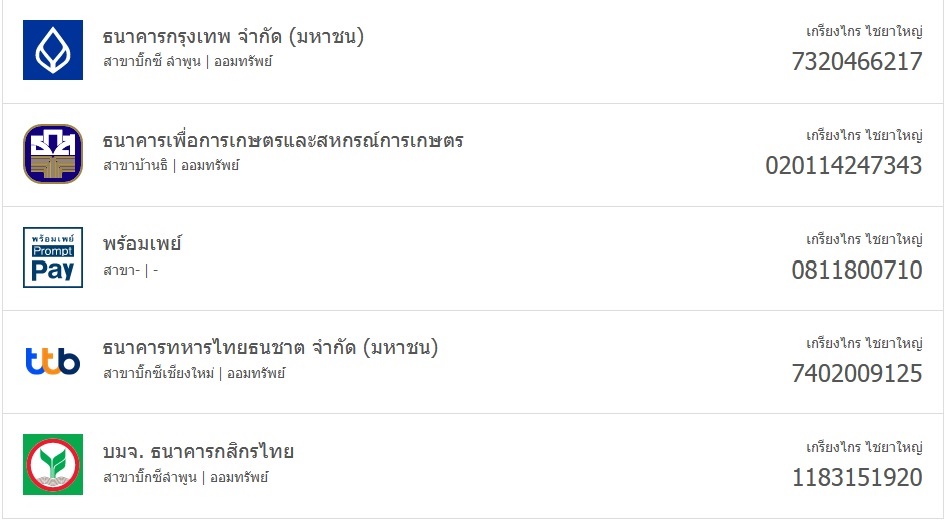Click account holder name above 7320466217
947x520 pixels.
click(864, 31)
